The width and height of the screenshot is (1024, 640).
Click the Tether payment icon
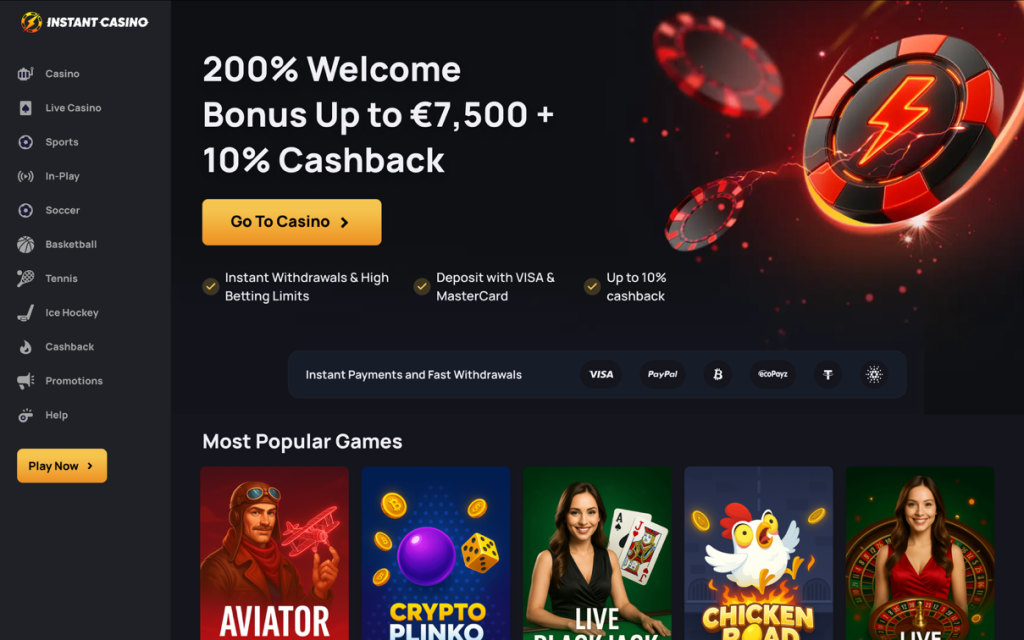pyautogui.click(x=827, y=374)
